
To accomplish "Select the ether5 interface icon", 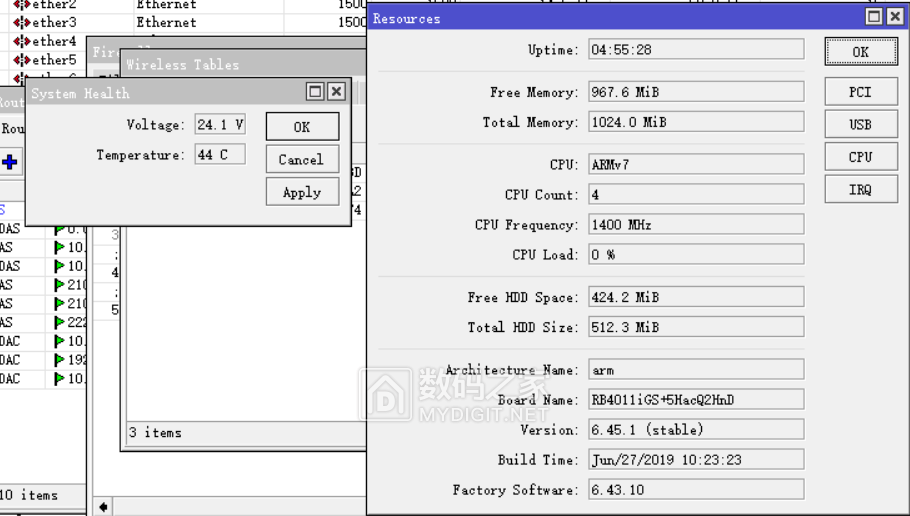I will 21,60.
